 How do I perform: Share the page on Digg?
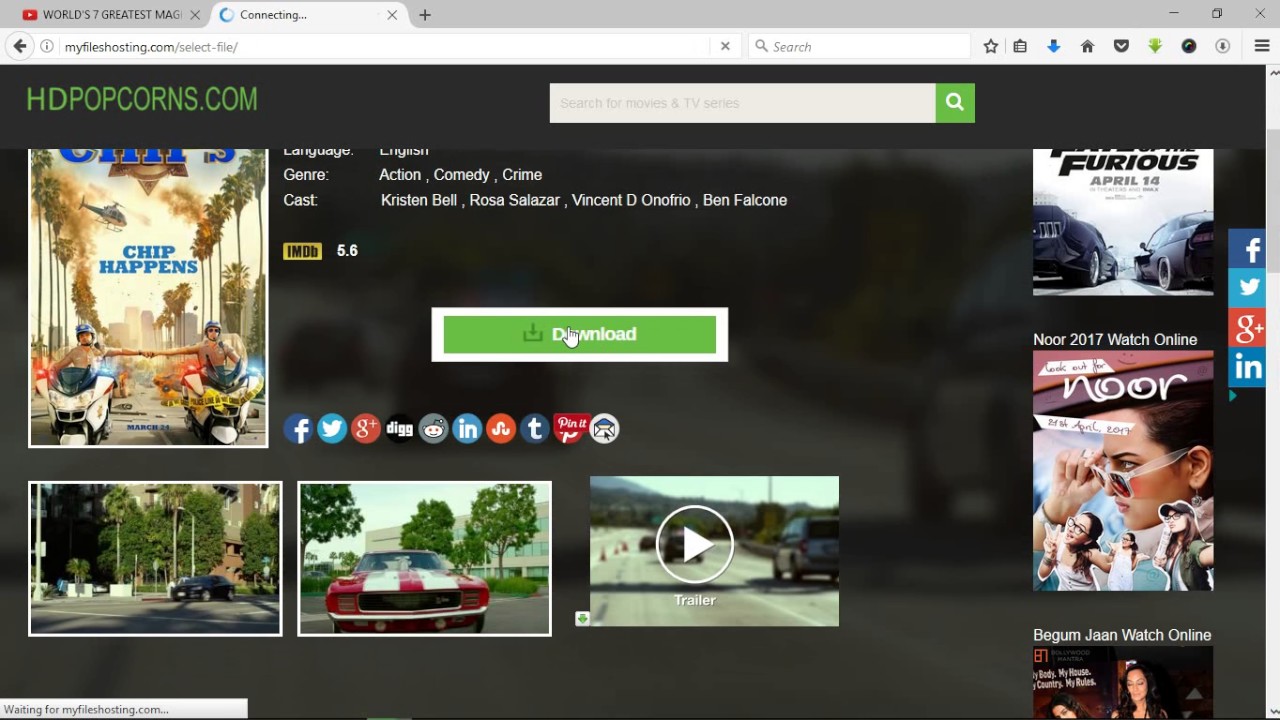pos(400,429)
